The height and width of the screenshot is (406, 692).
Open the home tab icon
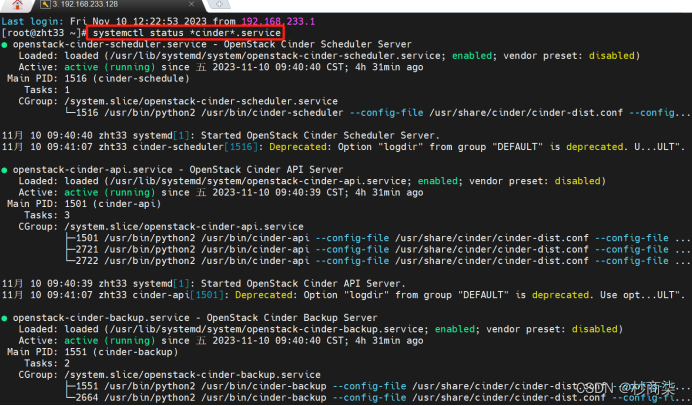click(x=17, y=4)
